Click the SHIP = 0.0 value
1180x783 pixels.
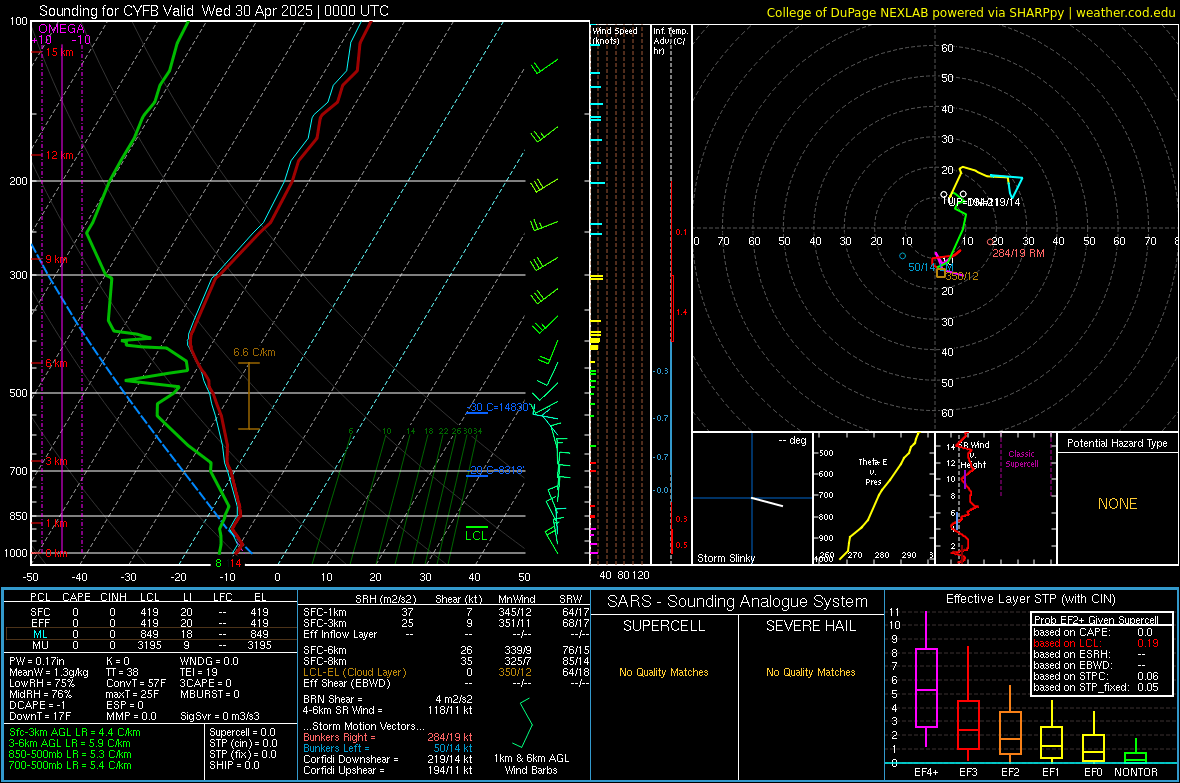234,766
